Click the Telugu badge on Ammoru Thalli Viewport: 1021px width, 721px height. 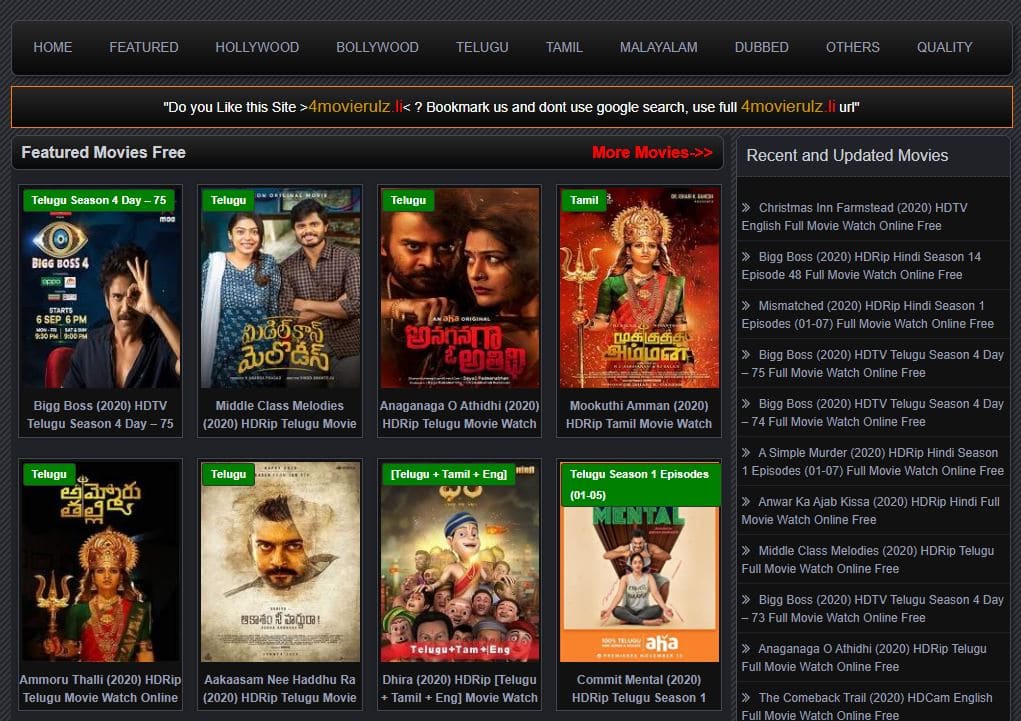pyautogui.click(x=49, y=474)
